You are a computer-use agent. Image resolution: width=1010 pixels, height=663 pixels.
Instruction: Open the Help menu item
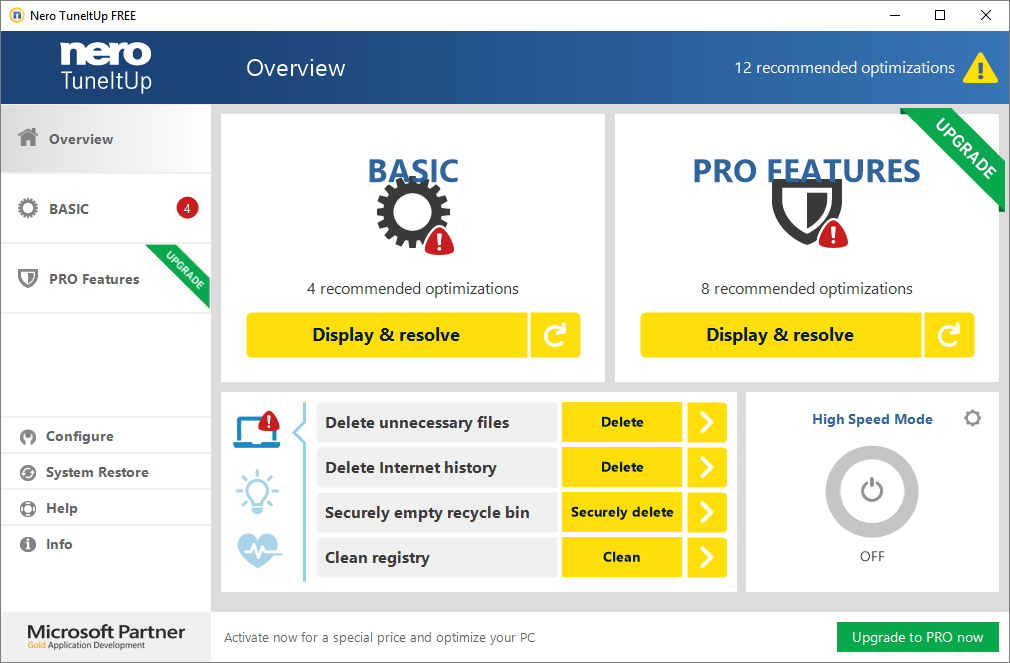(106, 509)
